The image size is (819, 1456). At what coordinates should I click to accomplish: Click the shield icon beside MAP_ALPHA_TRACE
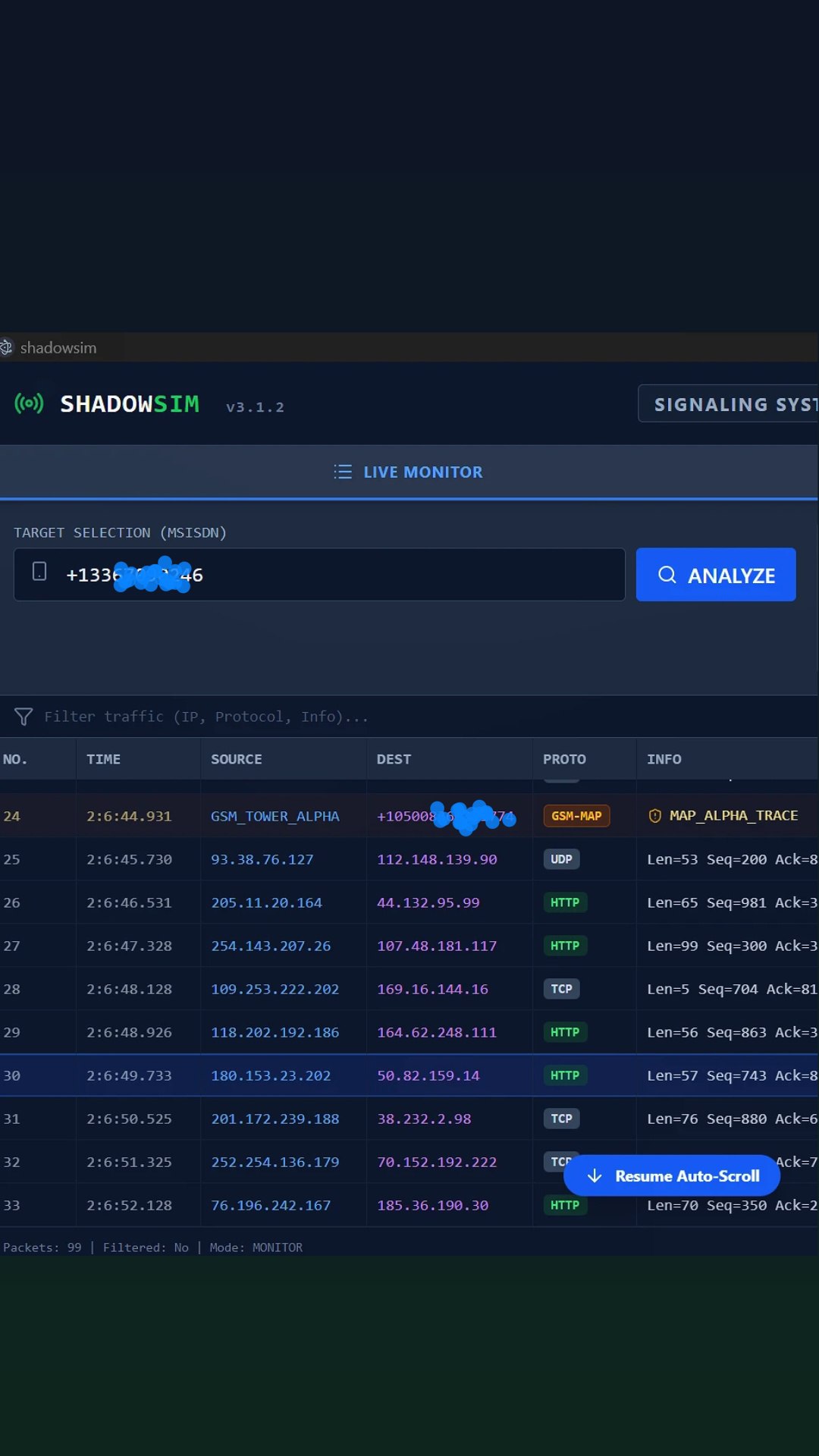point(655,816)
